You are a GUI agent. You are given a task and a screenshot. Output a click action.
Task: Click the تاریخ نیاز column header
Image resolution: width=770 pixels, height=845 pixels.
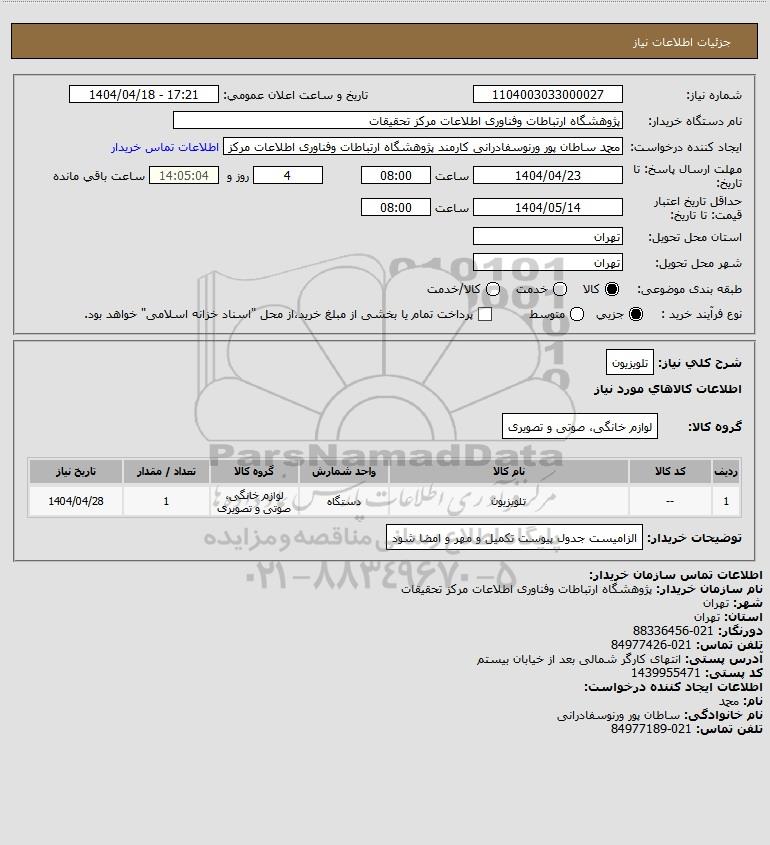coord(75,472)
